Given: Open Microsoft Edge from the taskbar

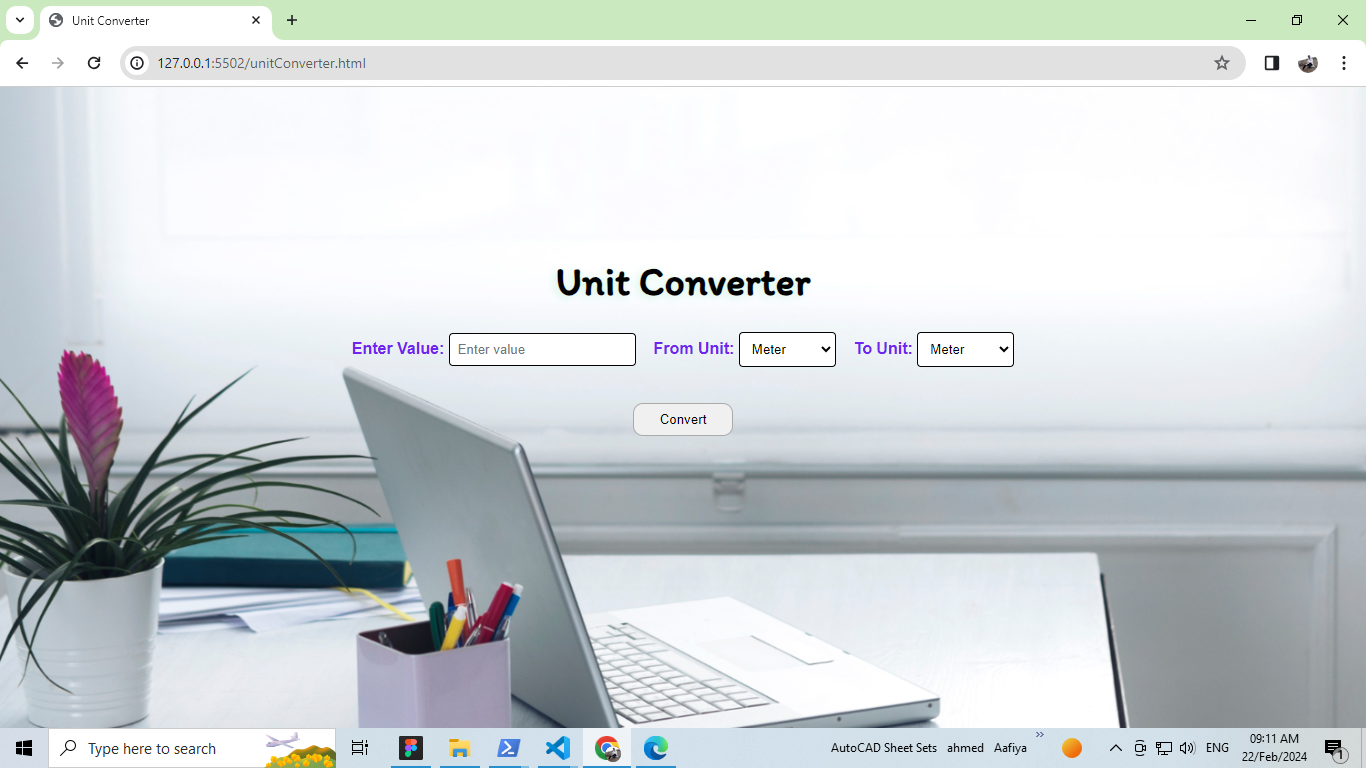Looking at the screenshot, I should tap(655, 747).
